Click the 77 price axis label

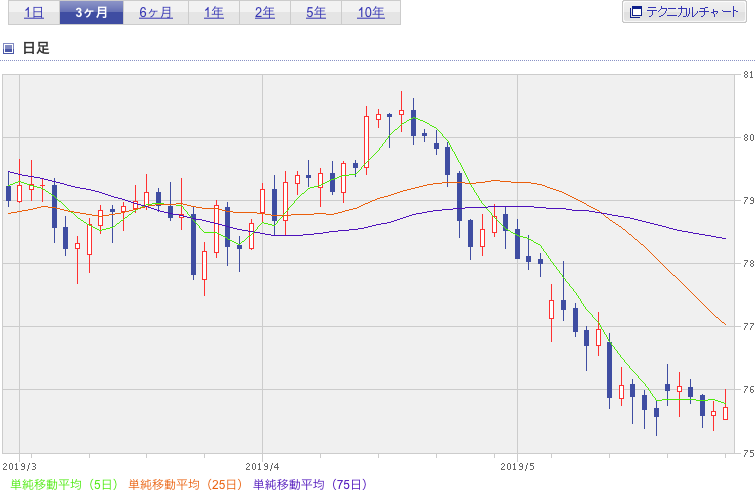click(x=748, y=326)
